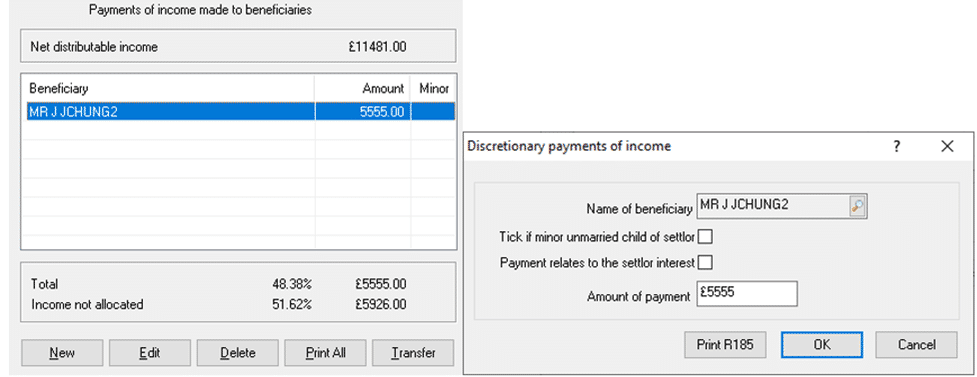Click the Edit button
977x377 pixels.
(150, 353)
